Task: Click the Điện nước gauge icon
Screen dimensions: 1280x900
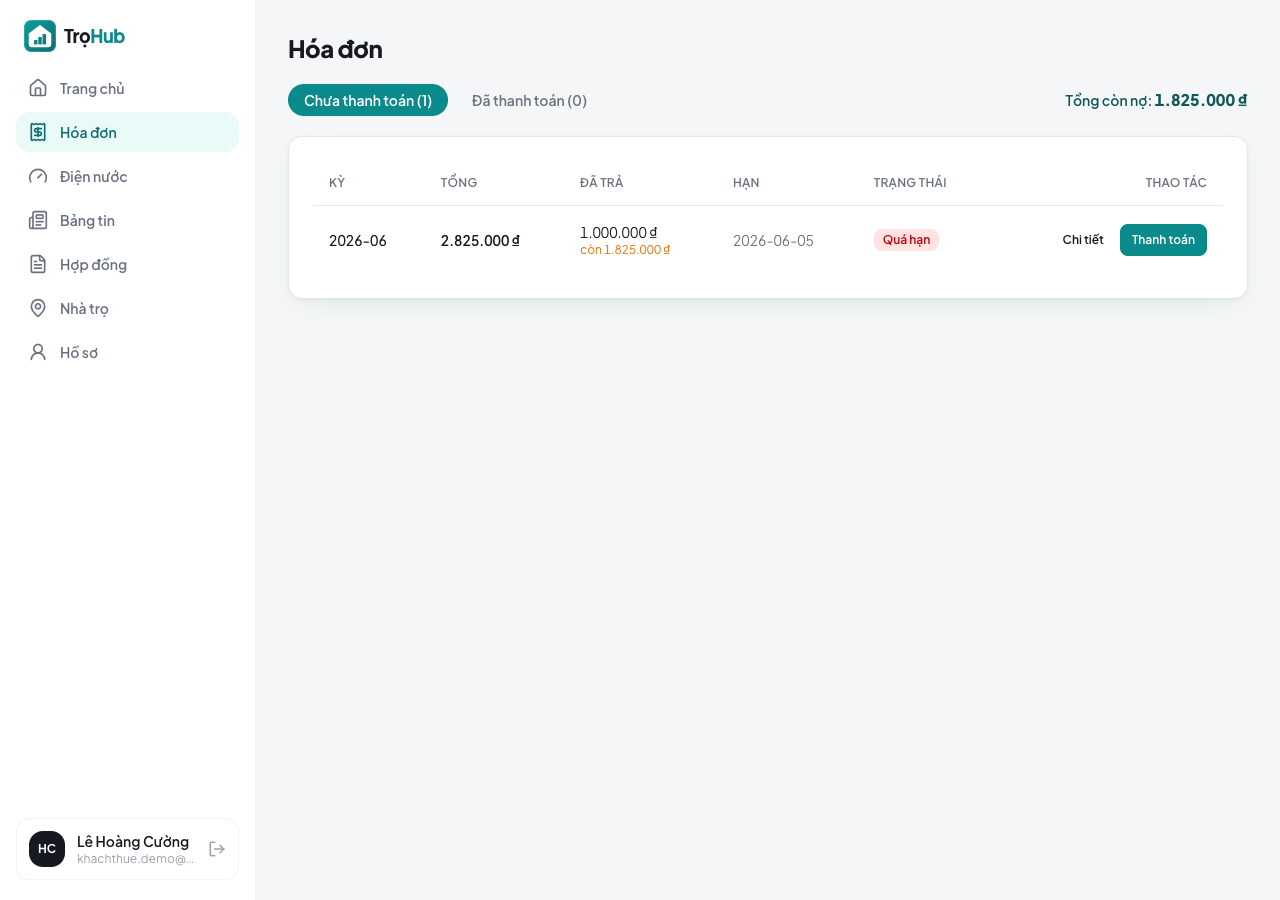Action: [x=38, y=176]
